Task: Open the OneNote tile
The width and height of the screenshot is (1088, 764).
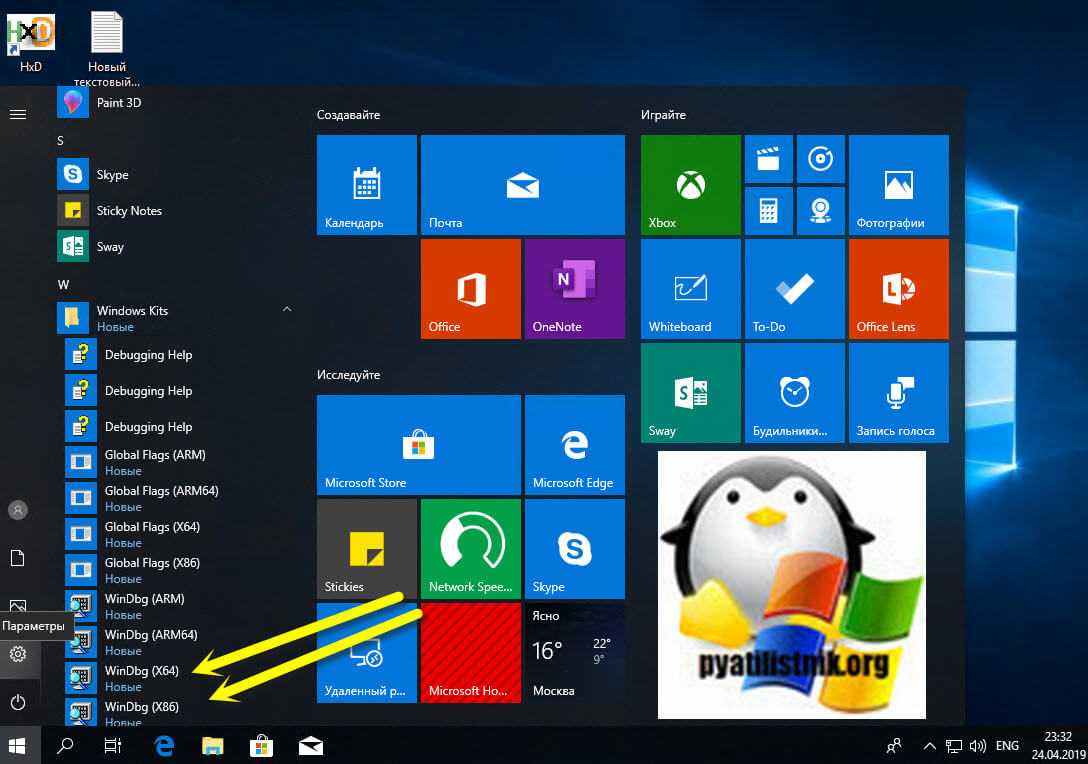Action: [x=574, y=288]
